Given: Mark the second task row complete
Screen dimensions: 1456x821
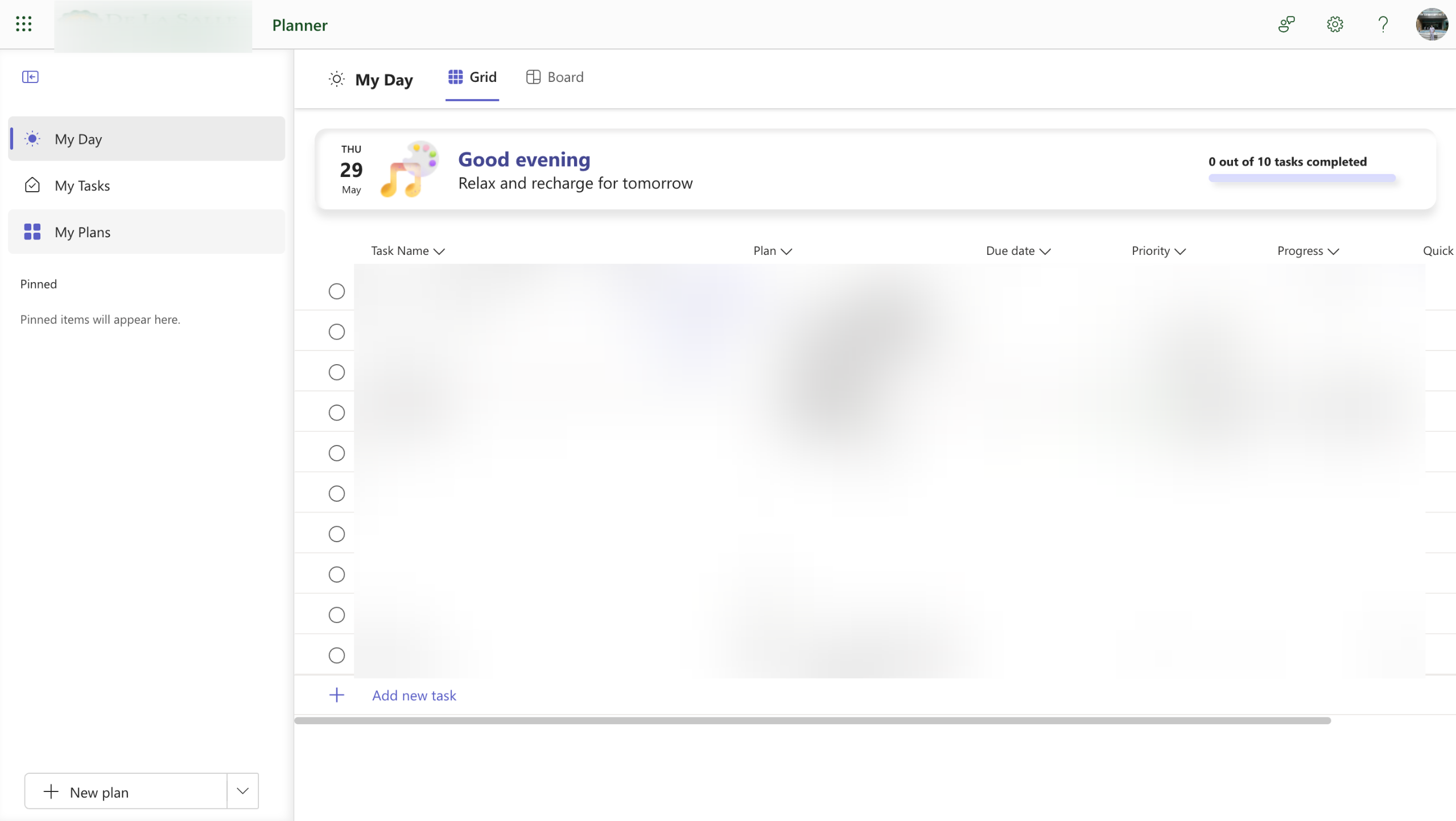Looking at the screenshot, I should coord(337,332).
